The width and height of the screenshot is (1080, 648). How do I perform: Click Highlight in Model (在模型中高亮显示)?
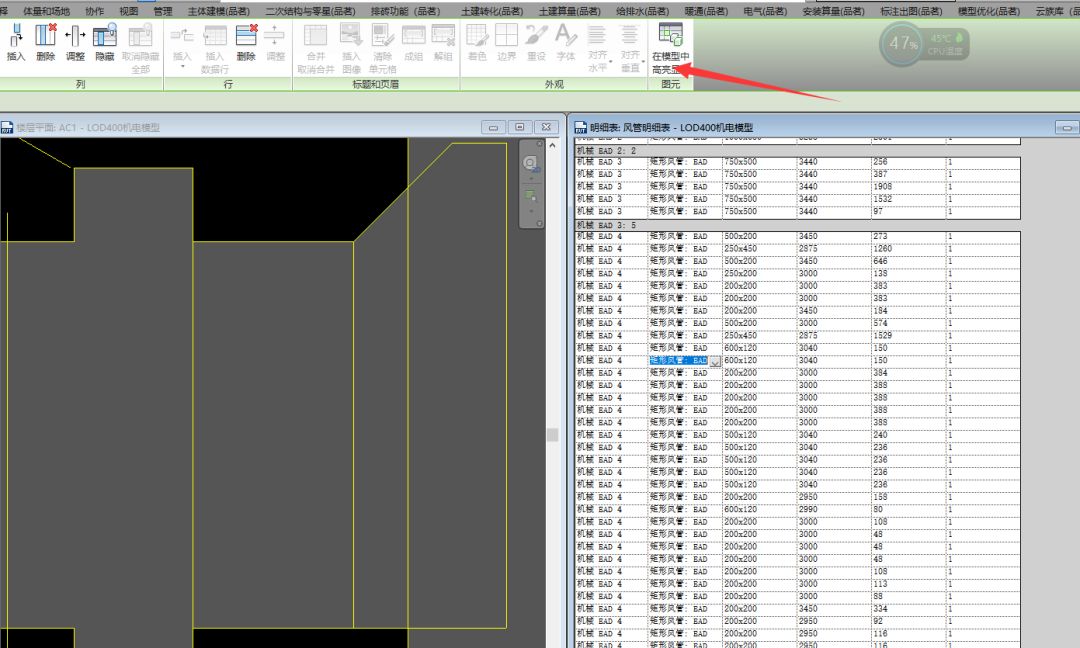click(x=670, y=48)
